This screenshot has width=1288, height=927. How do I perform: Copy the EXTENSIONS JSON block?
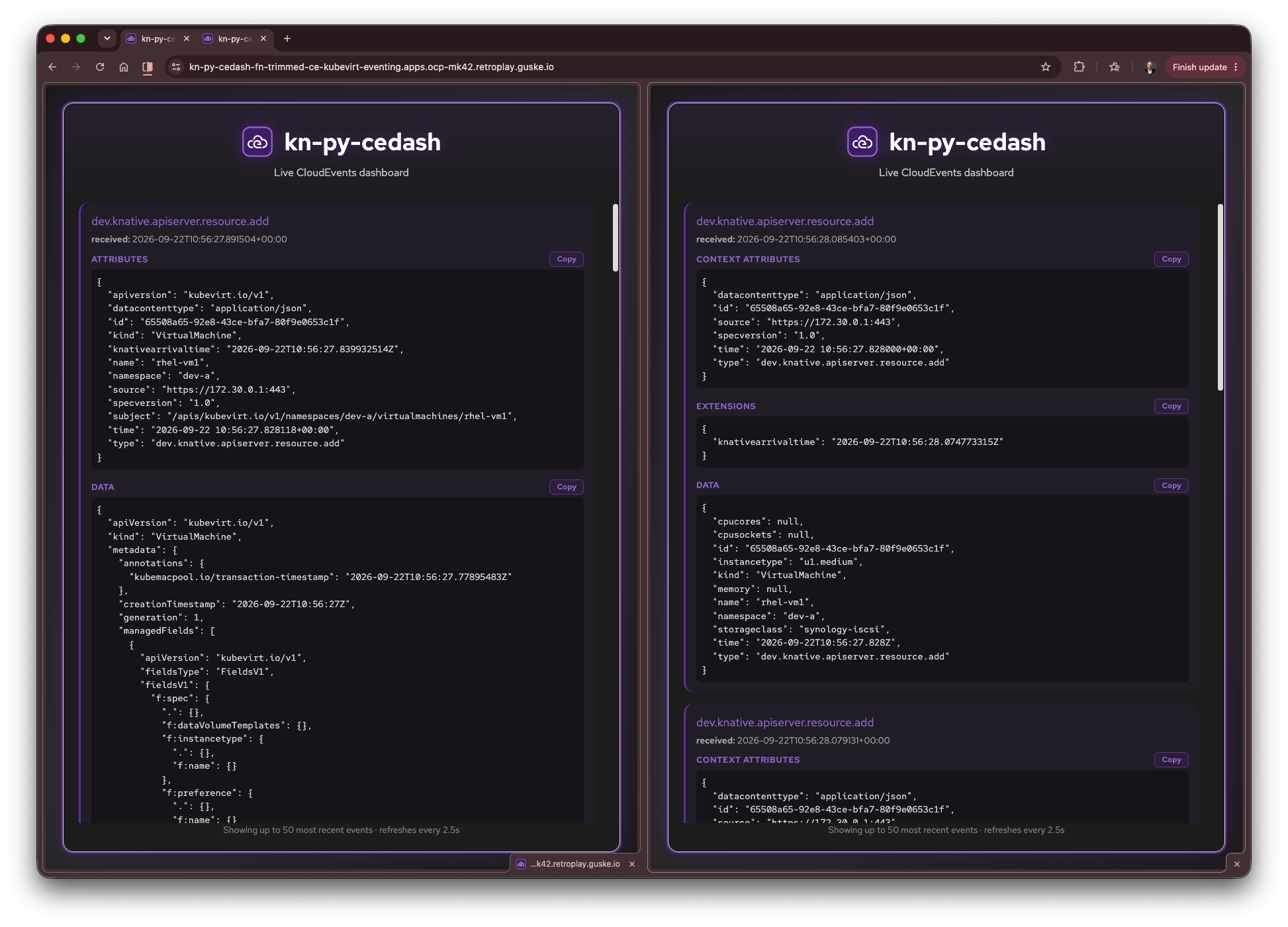1172,406
